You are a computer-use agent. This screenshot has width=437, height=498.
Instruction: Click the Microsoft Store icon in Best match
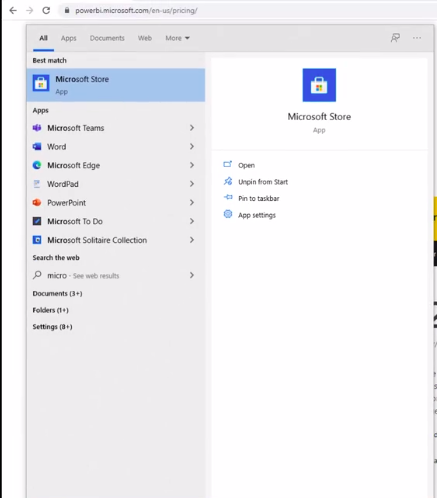click(x=41, y=83)
